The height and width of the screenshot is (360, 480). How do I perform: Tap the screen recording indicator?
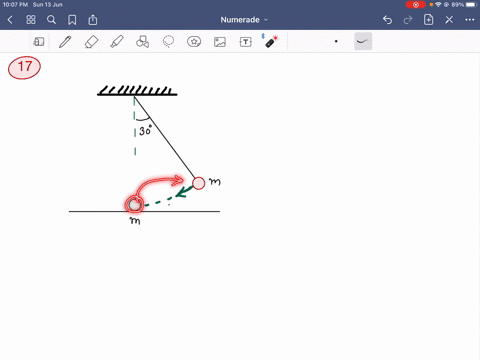coord(415,5)
